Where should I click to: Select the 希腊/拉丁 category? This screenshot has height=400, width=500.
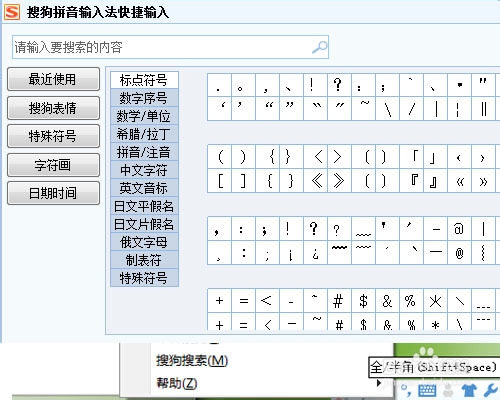[x=144, y=134]
